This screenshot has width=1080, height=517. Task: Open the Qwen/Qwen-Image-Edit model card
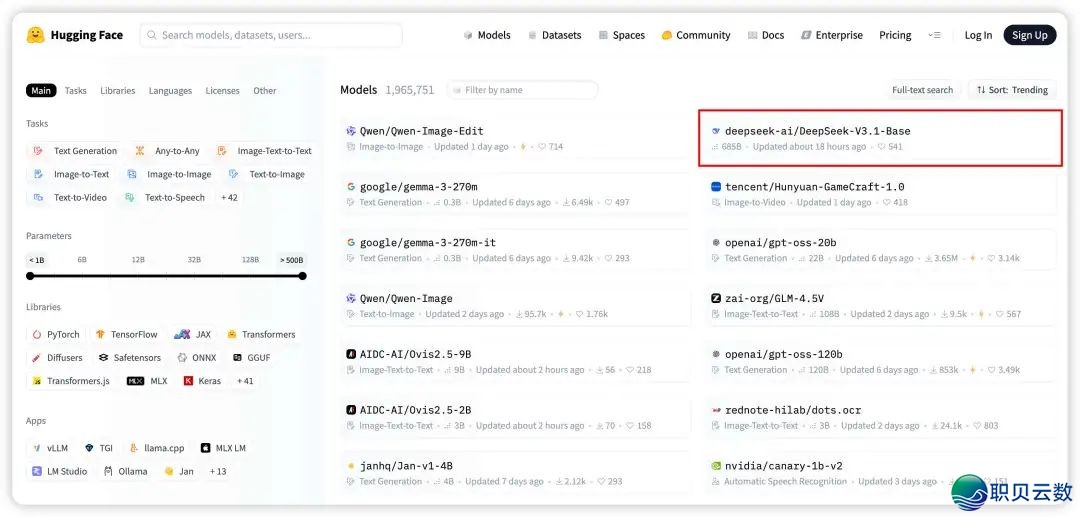[x=515, y=138]
